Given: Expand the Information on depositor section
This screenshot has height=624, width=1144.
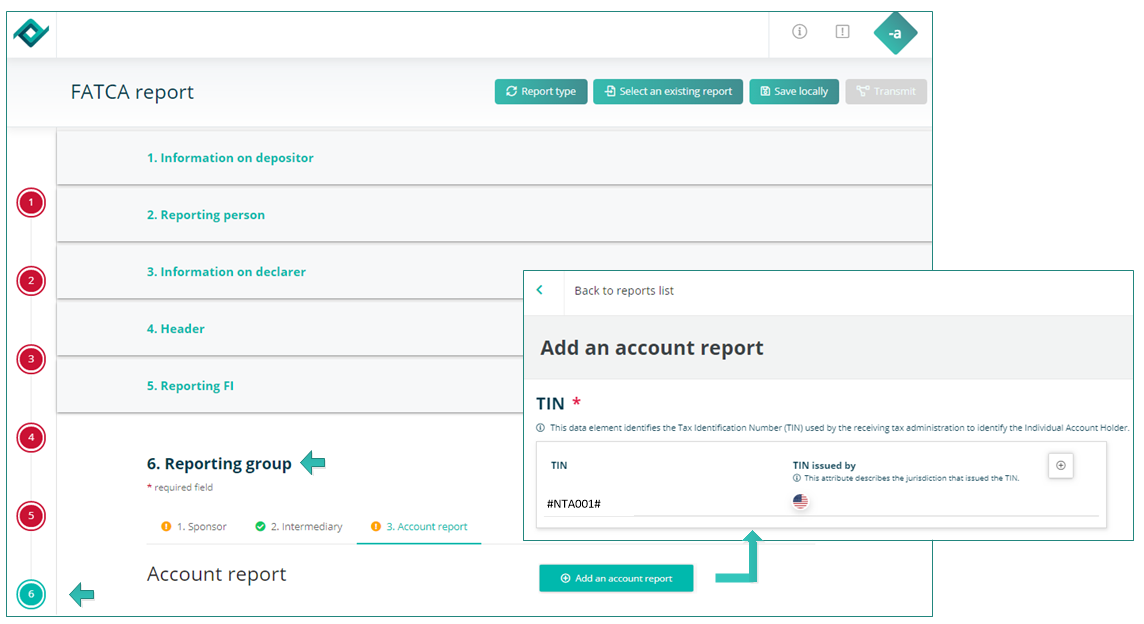Looking at the screenshot, I should coord(230,158).
